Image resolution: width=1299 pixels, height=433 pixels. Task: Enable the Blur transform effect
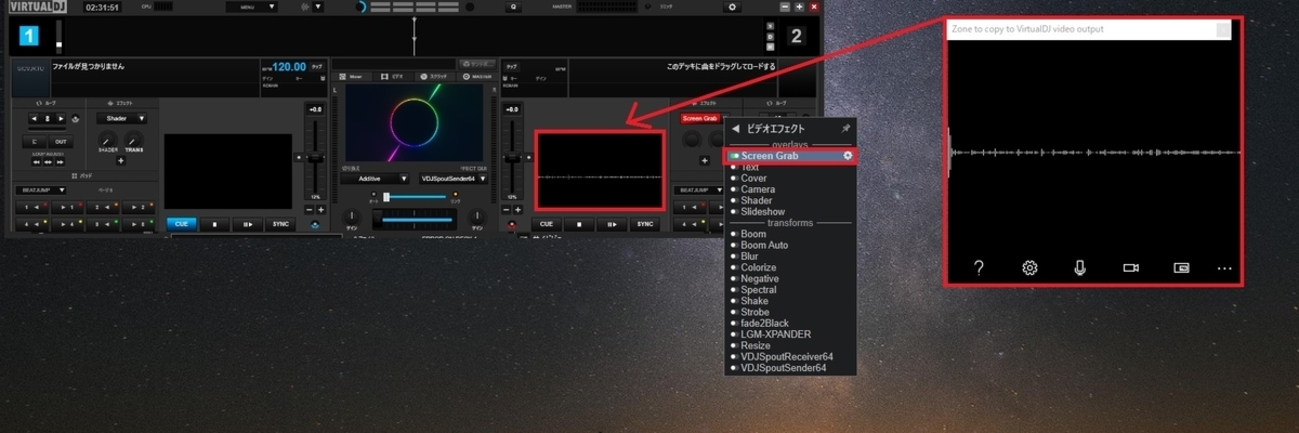click(733, 256)
